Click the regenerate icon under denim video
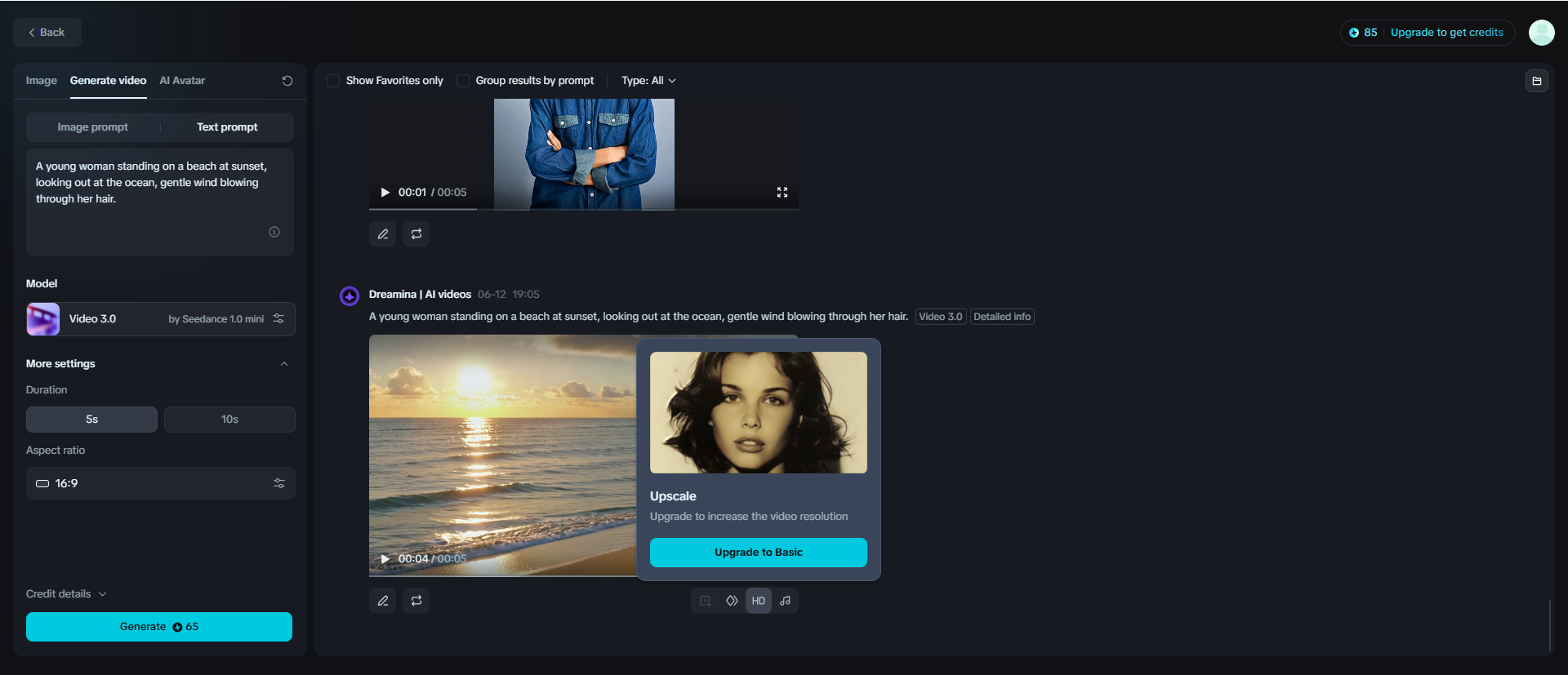The width and height of the screenshot is (1568, 675). [x=416, y=234]
